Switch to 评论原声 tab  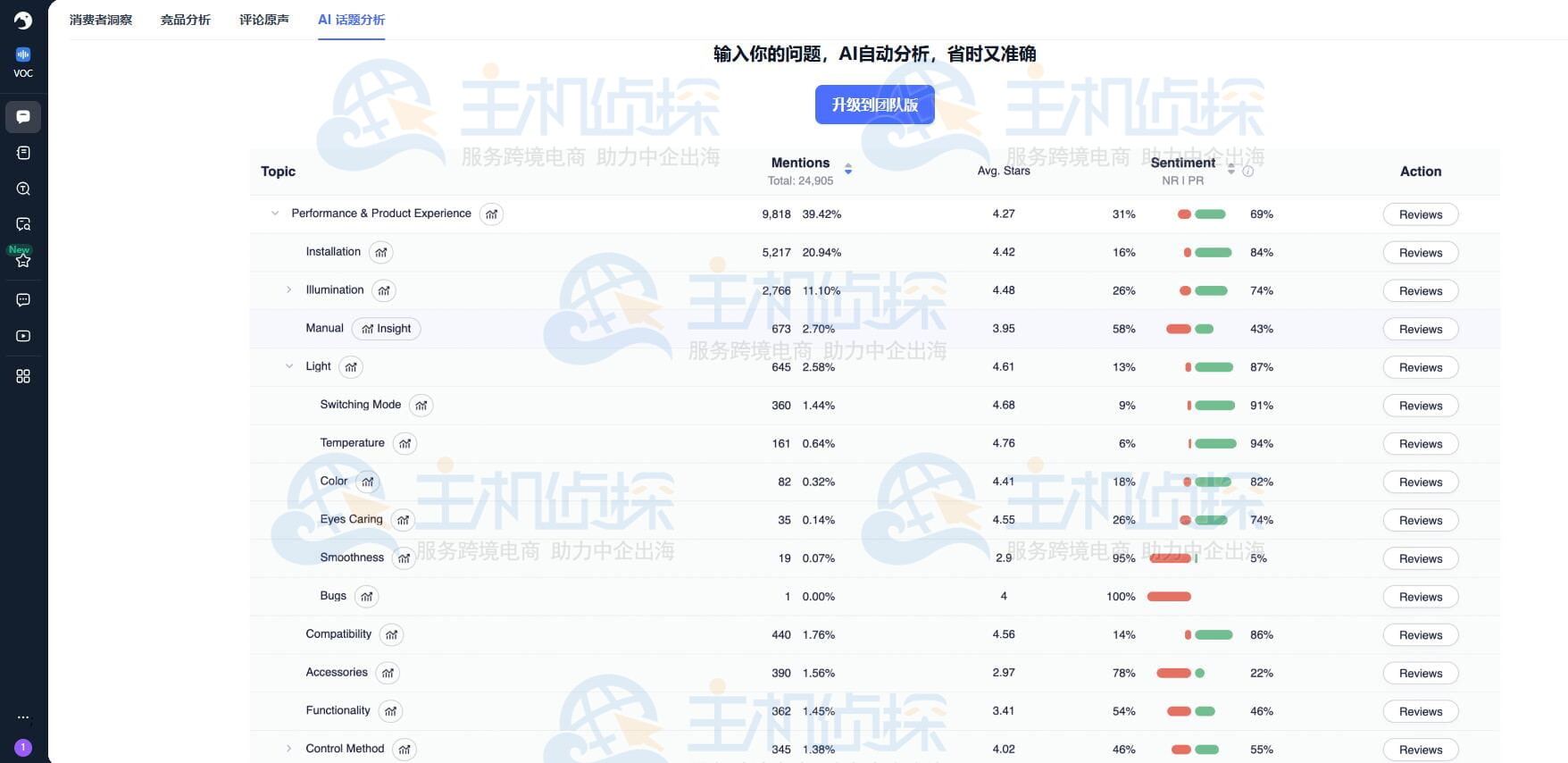point(264,20)
